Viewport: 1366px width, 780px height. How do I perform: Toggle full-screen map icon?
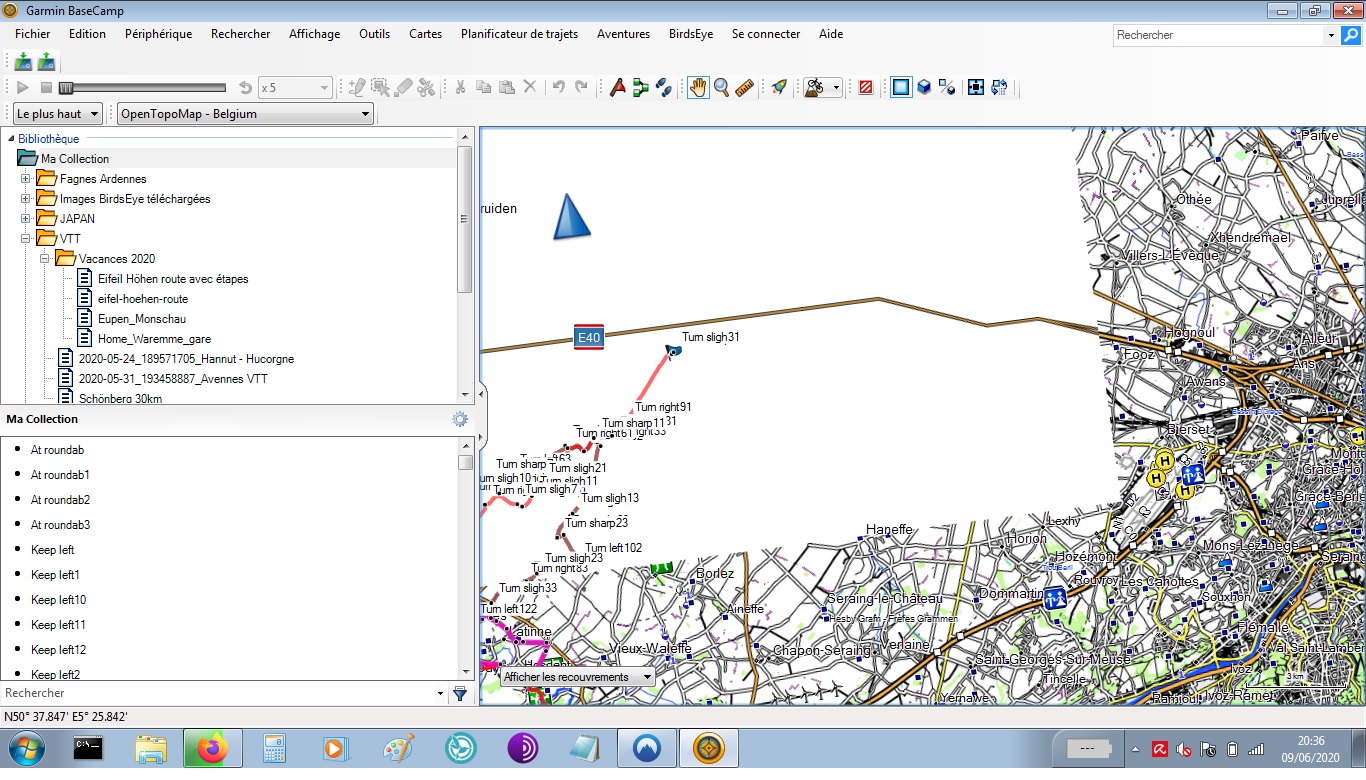[976, 88]
